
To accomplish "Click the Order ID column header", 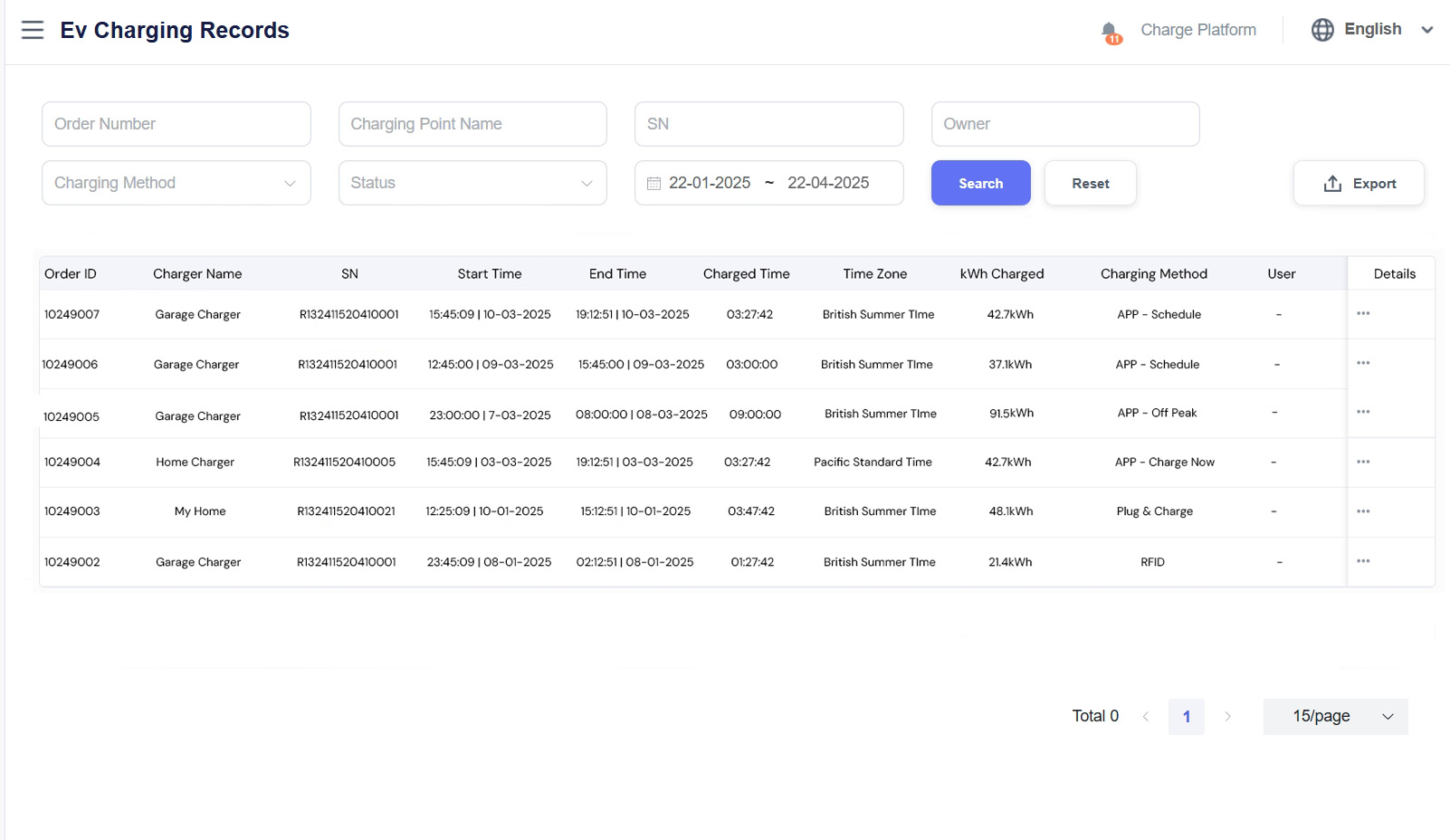I will 71,274.
